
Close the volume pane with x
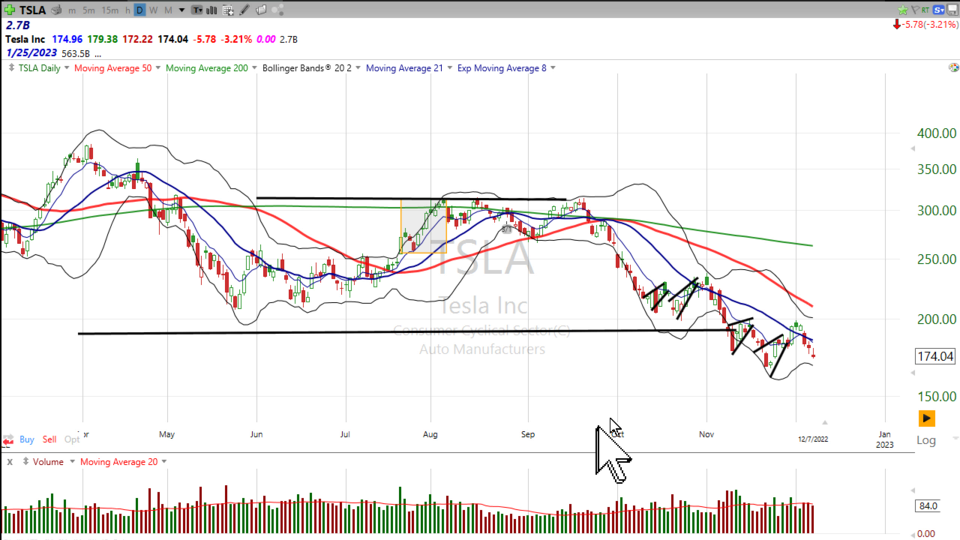point(9,462)
